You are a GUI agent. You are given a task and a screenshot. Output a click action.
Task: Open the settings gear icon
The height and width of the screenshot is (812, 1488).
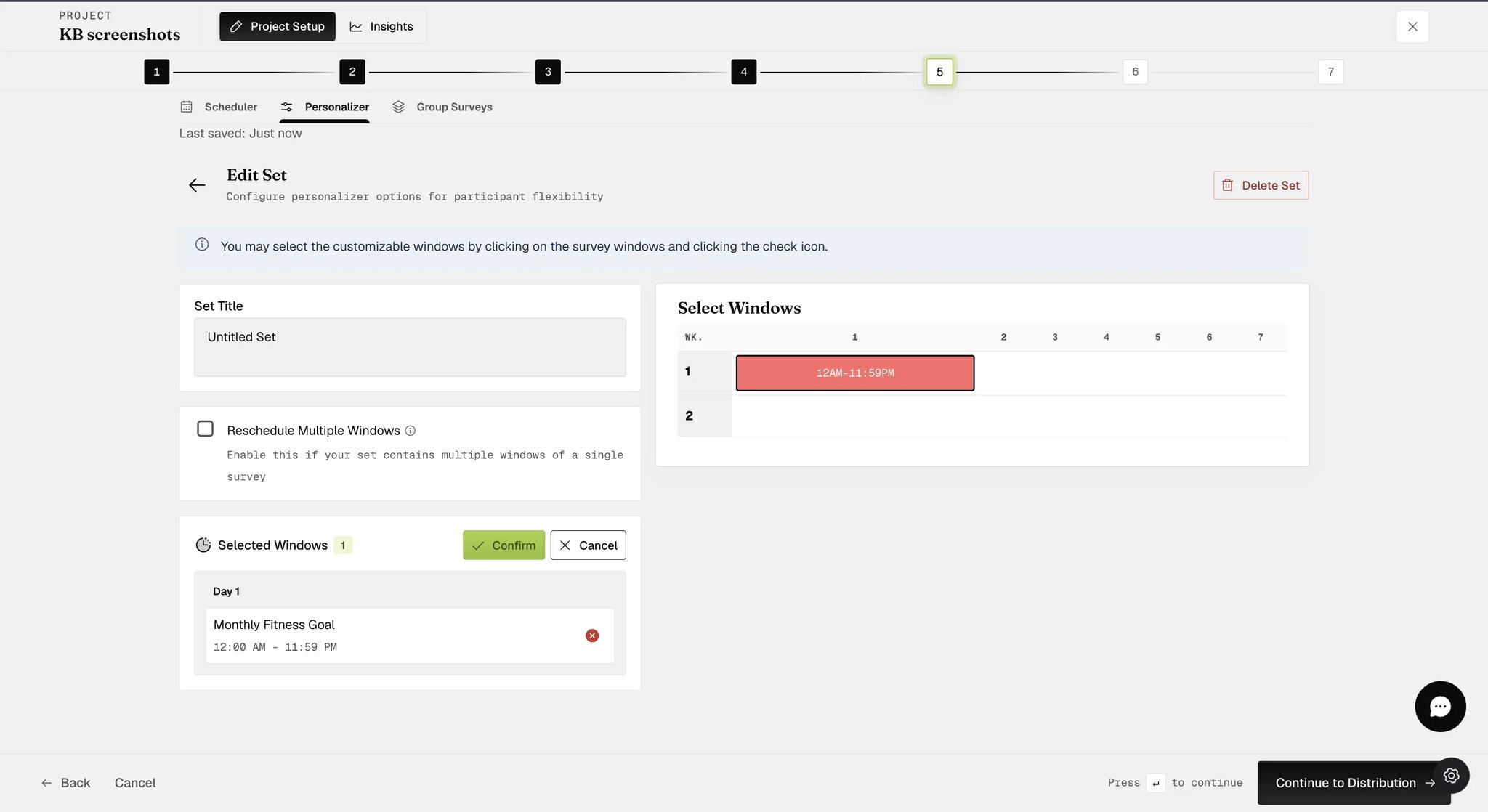tap(1451, 776)
